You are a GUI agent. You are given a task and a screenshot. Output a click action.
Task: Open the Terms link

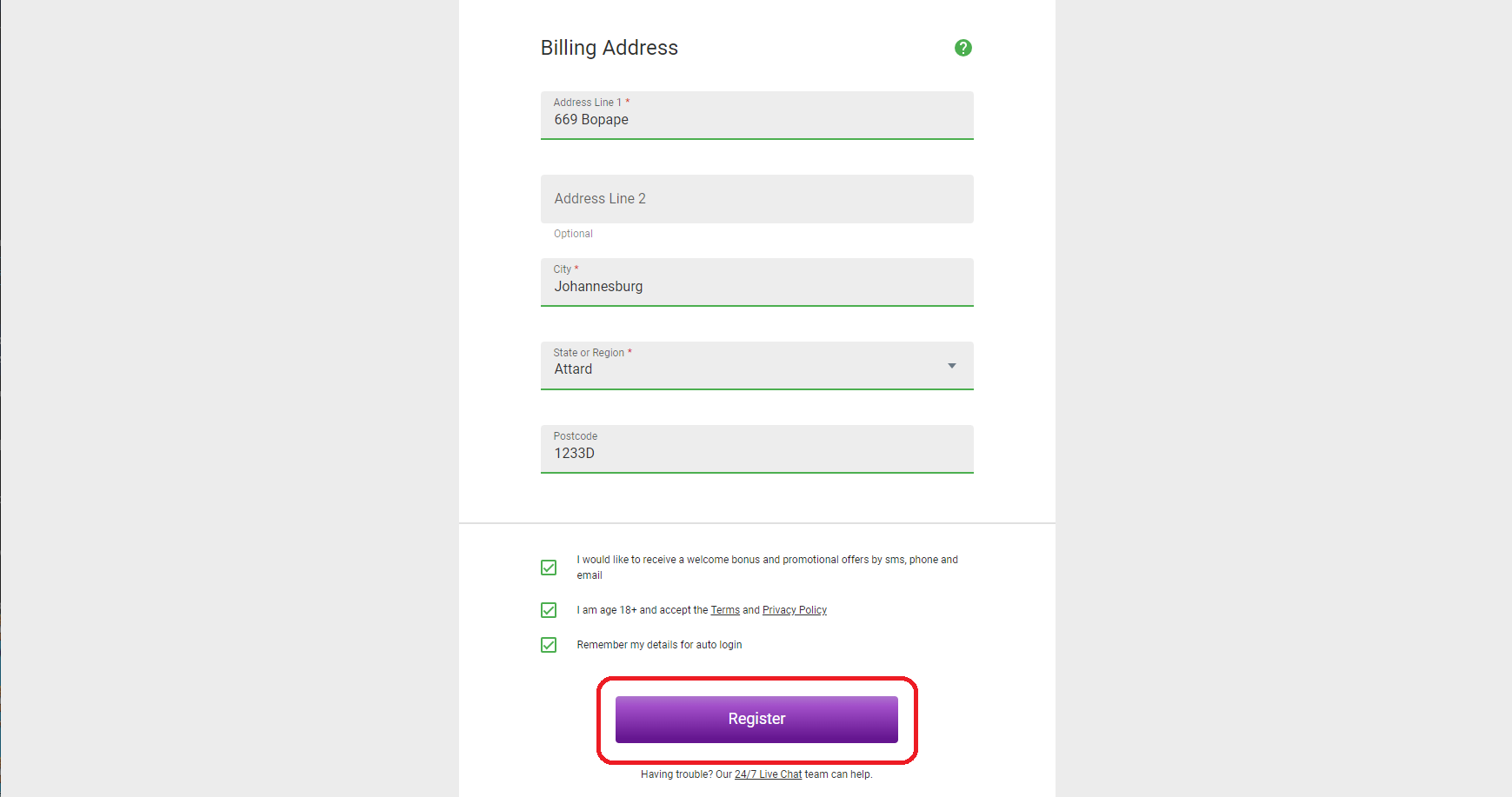(x=724, y=610)
